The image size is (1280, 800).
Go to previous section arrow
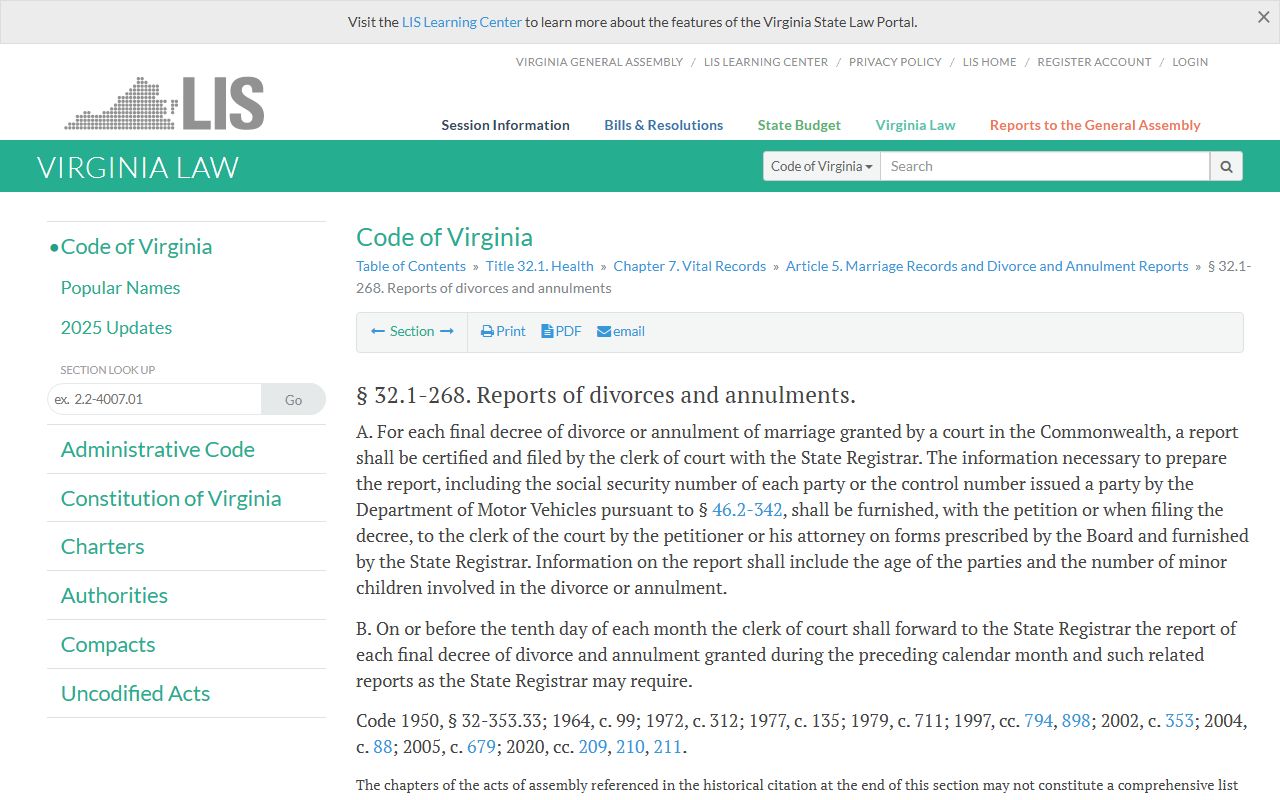point(378,331)
